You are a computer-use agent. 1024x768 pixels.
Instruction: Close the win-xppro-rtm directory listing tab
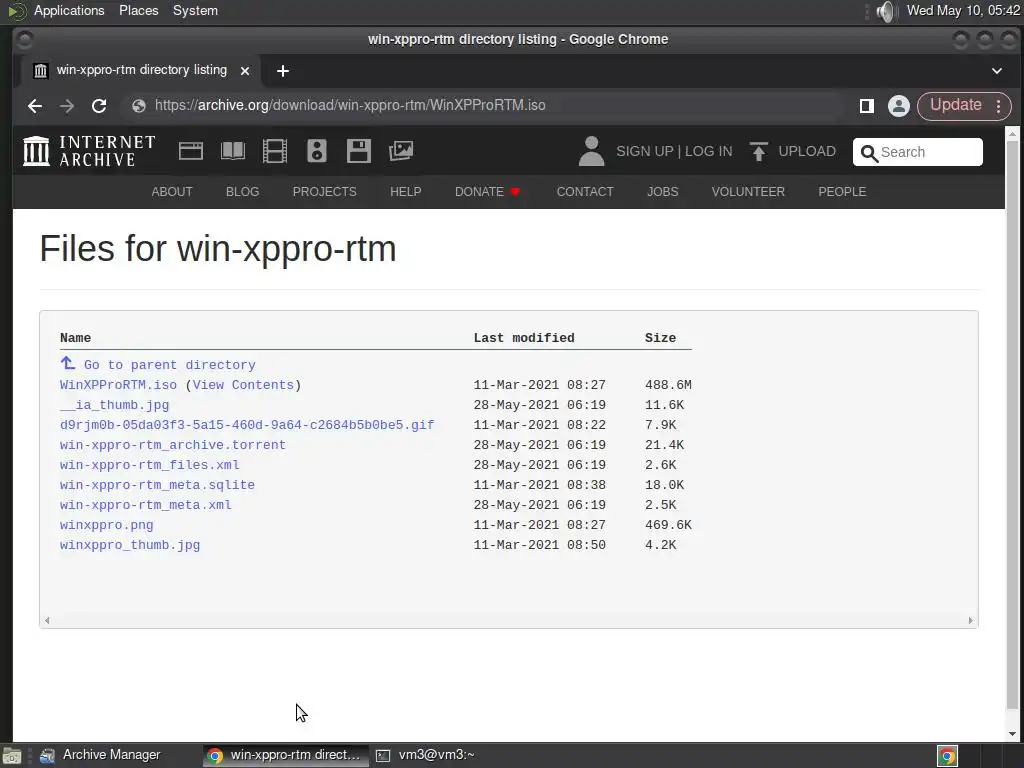pyautogui.click(x=245, y=71)
